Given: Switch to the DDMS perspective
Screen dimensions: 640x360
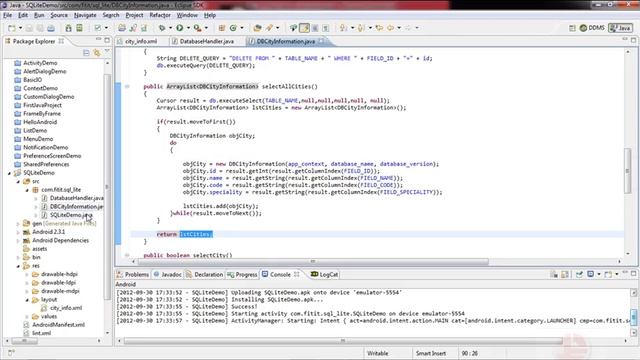Looking at the screenshot, I should (592, 28).
